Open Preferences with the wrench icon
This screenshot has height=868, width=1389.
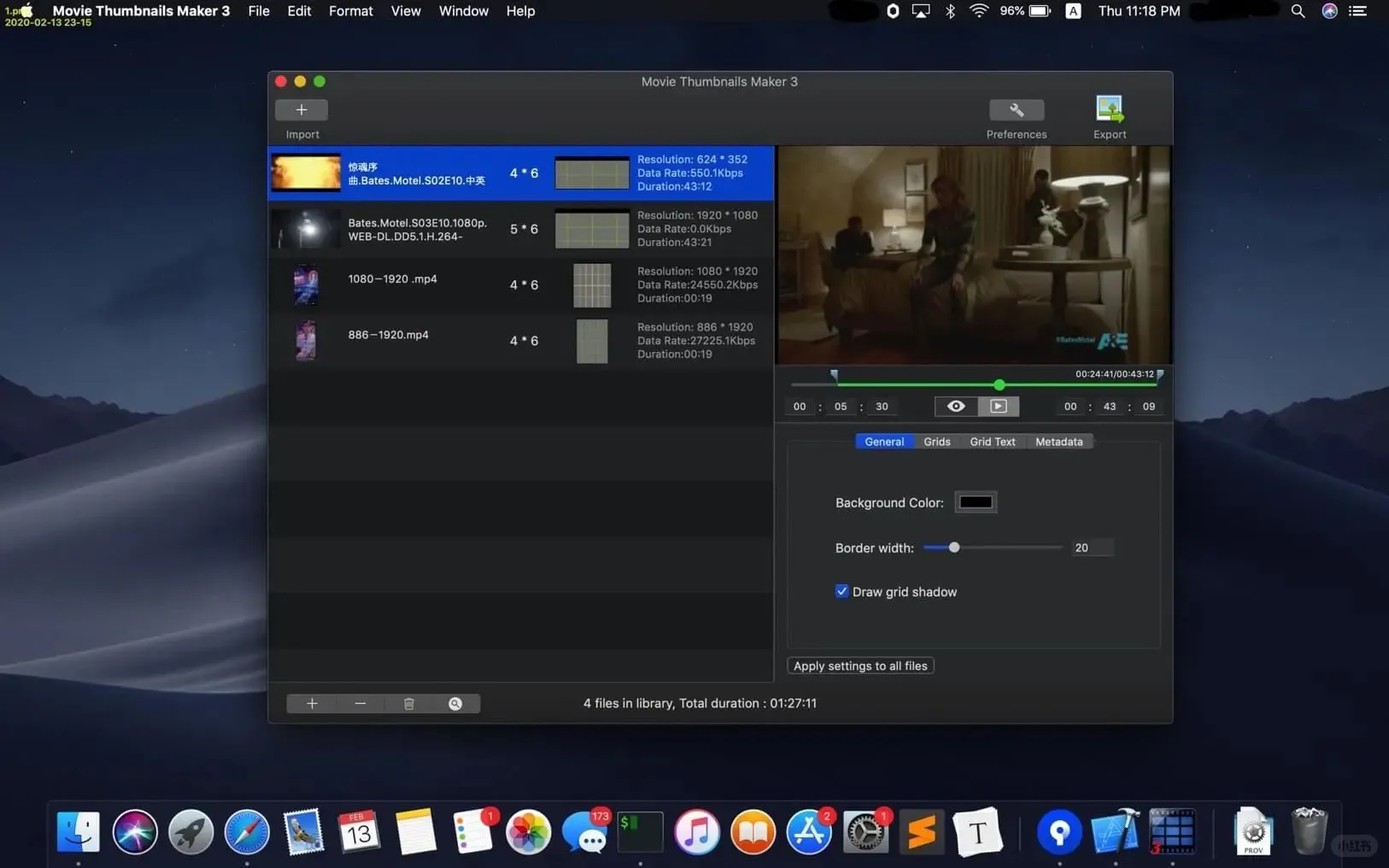click(1016, 110)
